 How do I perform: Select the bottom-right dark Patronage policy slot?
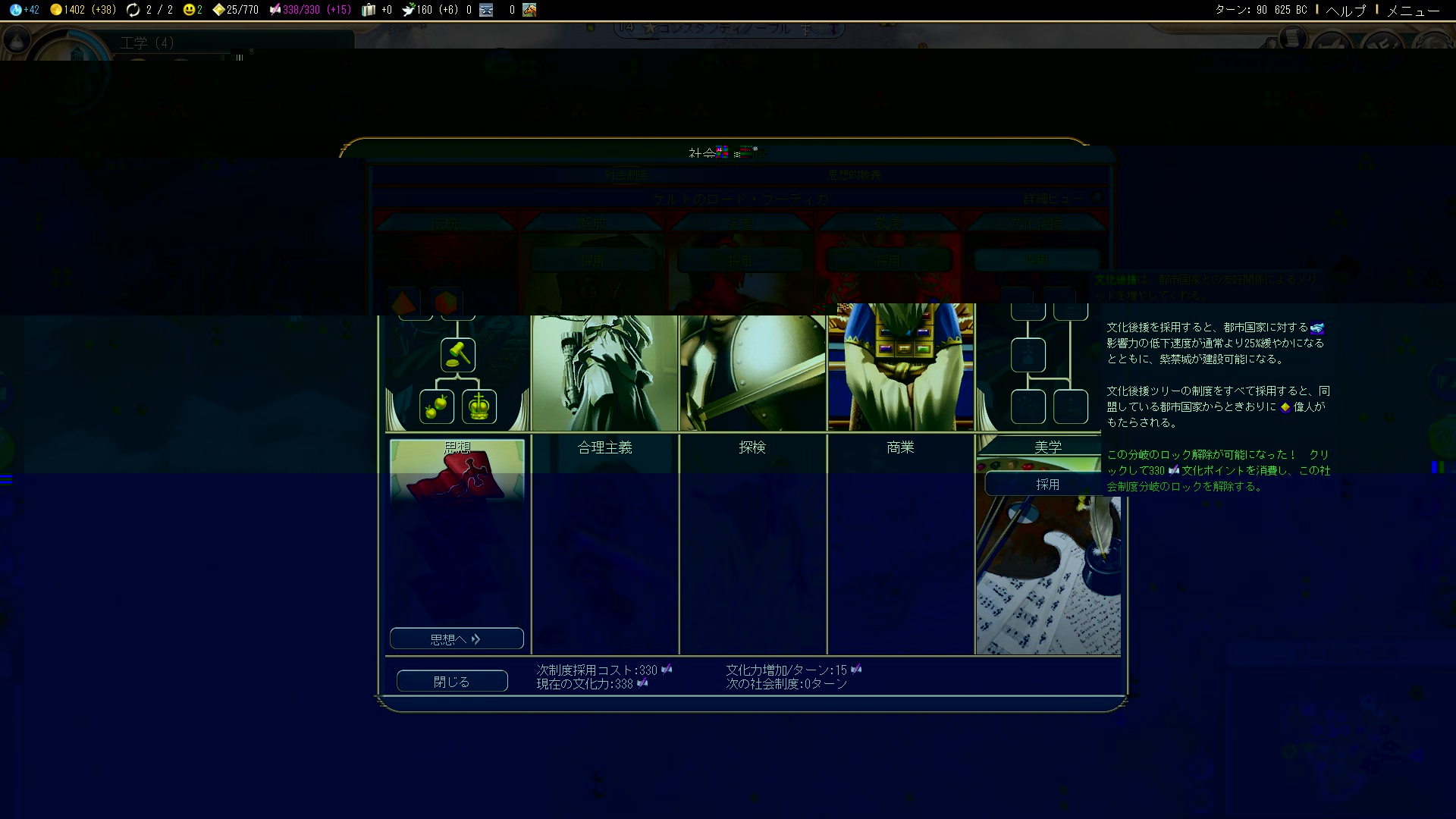point(1071,406)
